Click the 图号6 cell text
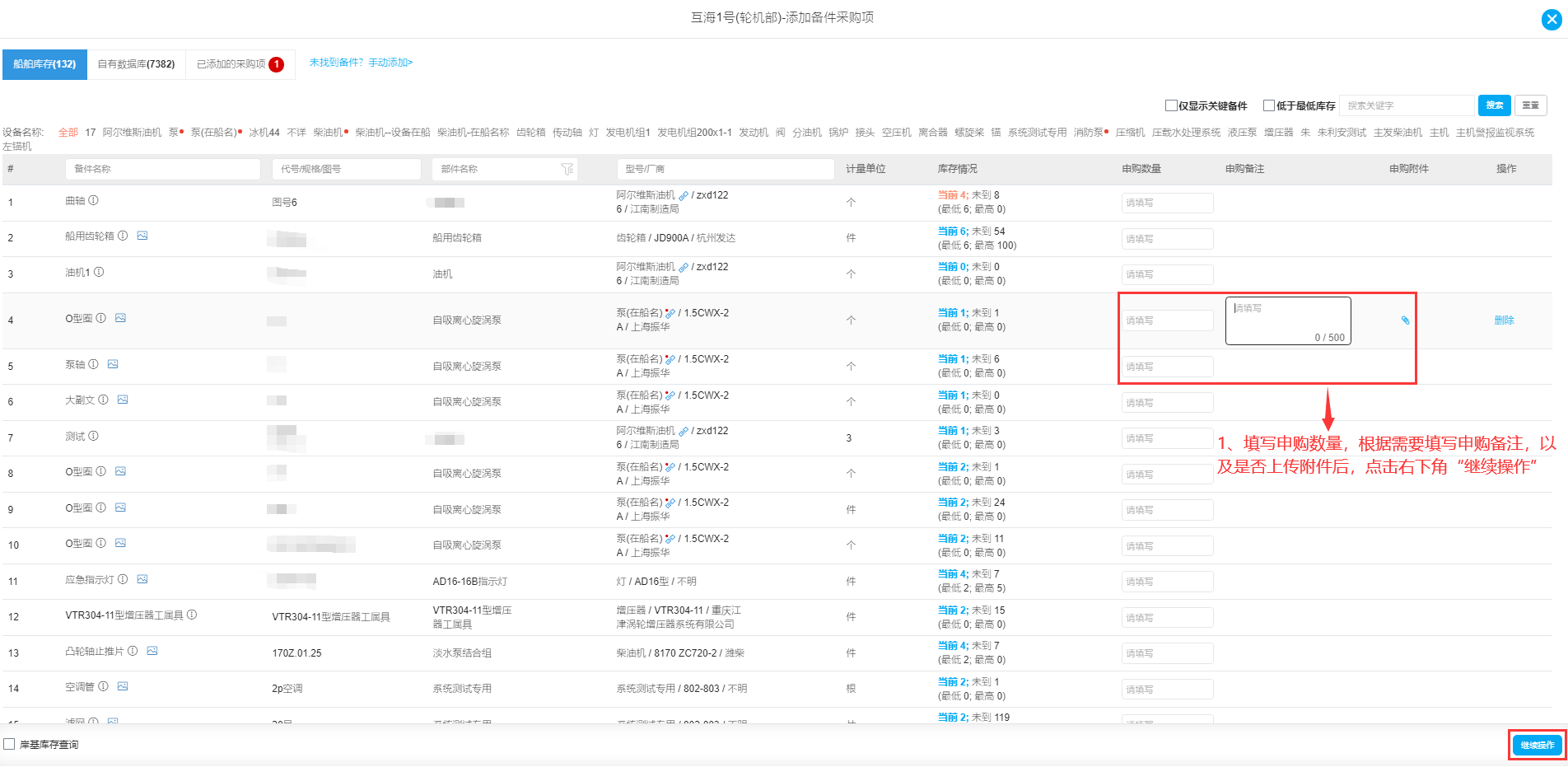The image size is (1568, 767). coord(285,203)
